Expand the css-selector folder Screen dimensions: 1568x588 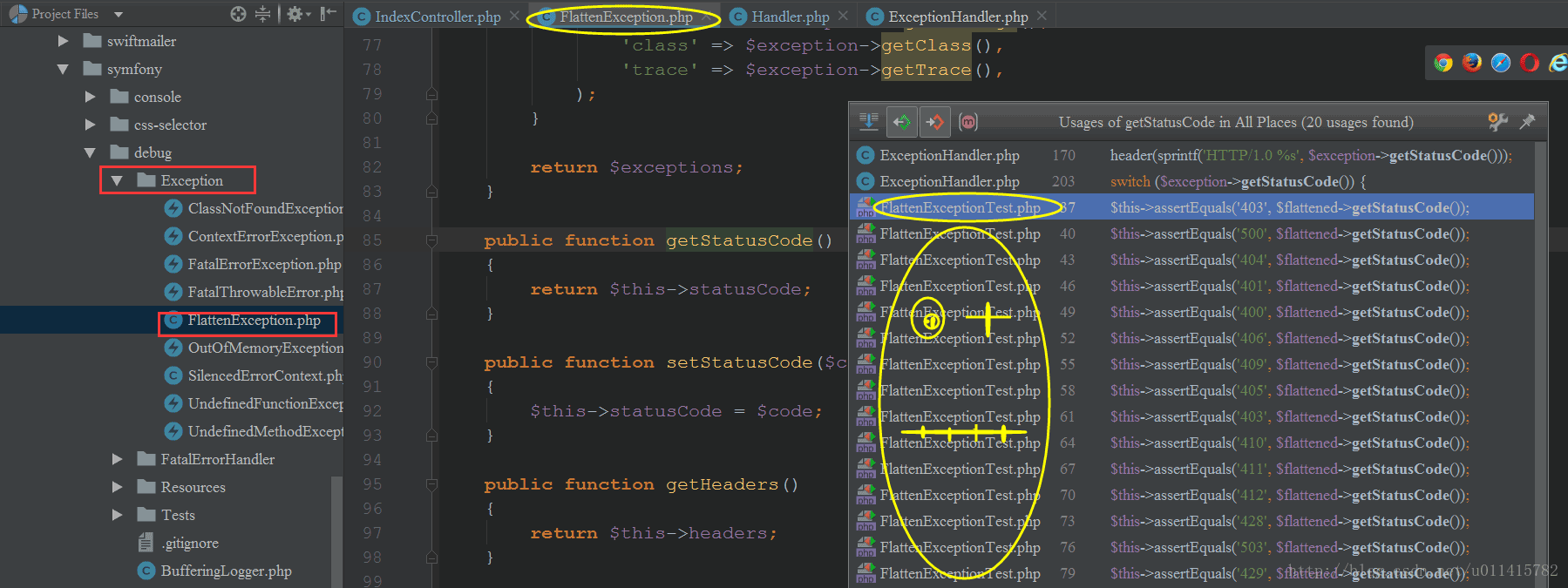[90, 125]
